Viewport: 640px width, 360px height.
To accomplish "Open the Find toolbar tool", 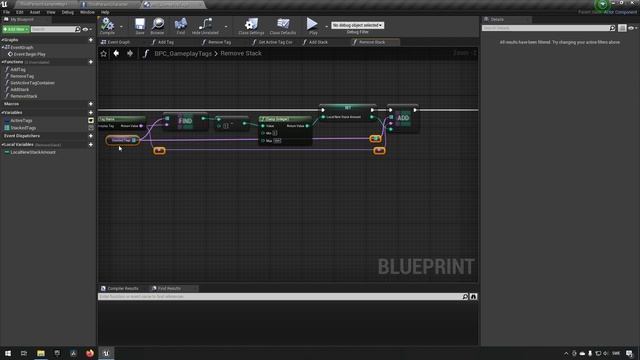I will coord(180,25).
